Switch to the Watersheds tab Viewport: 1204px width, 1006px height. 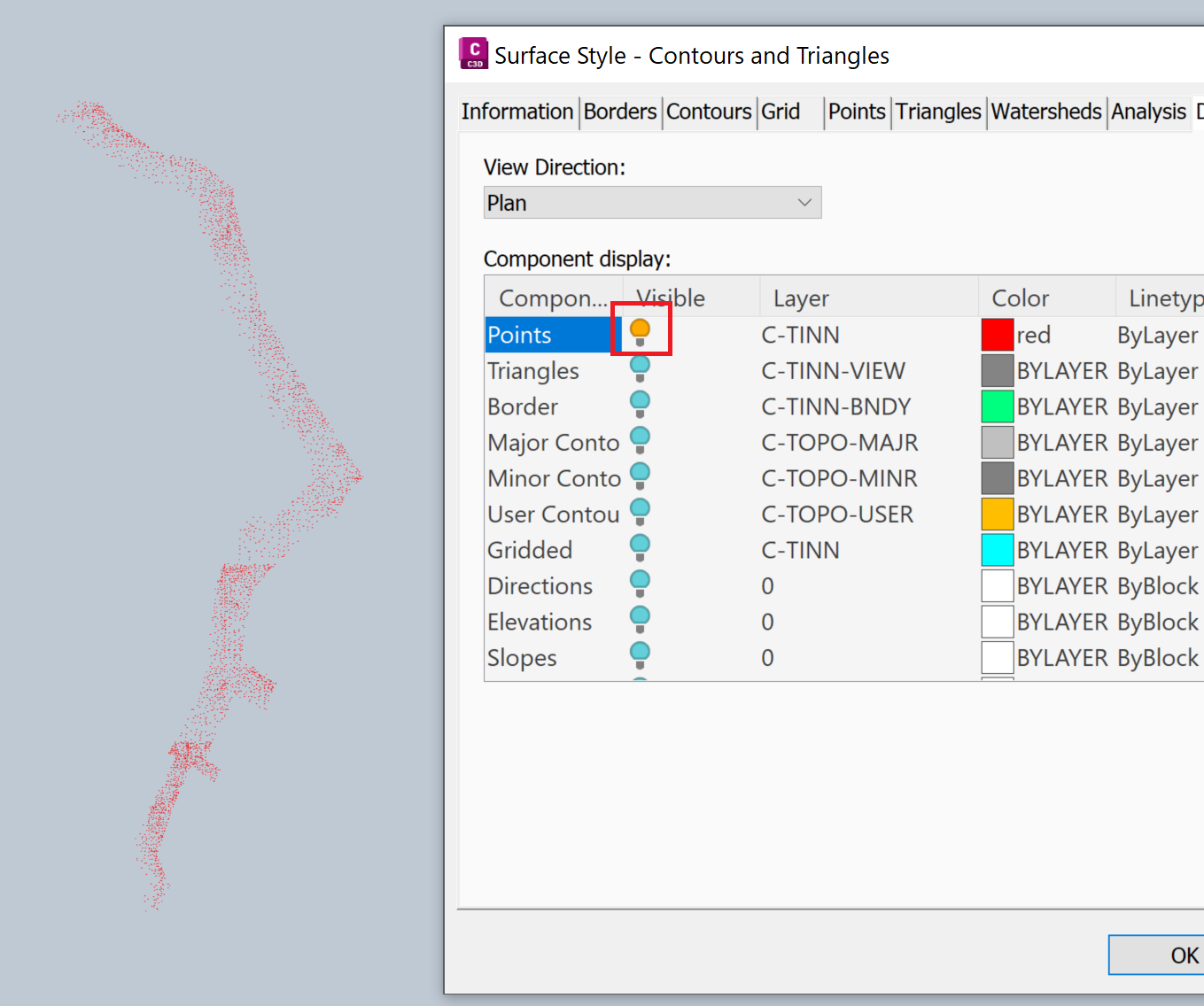tap(1046, 112)
